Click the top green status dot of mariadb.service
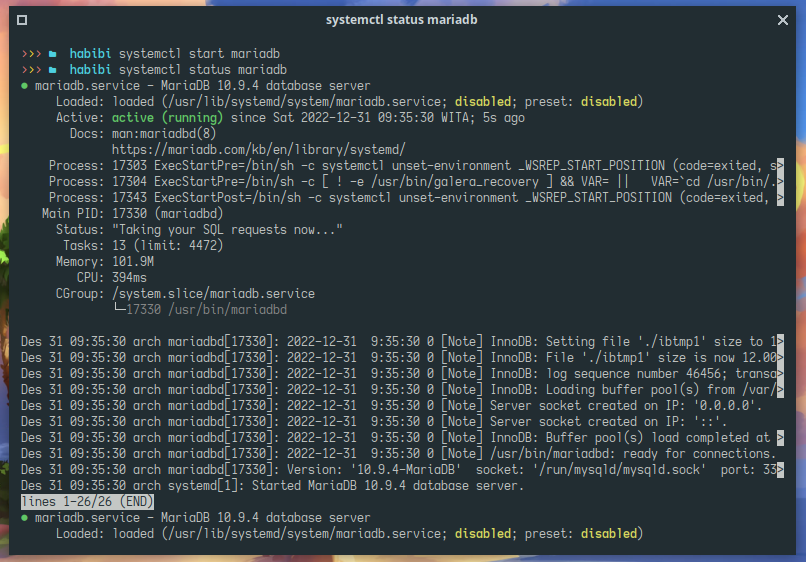 point(24,86)
